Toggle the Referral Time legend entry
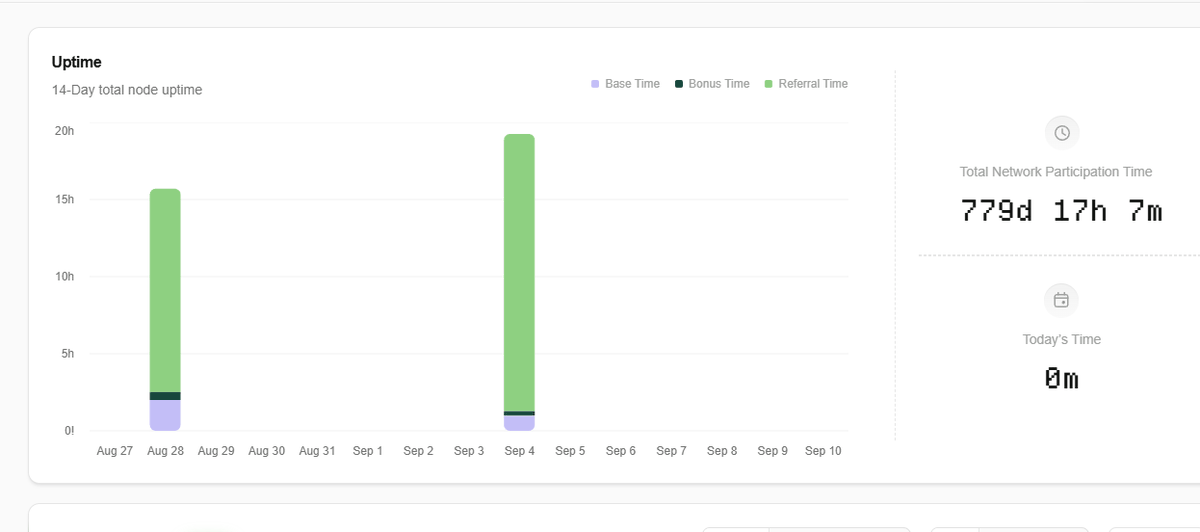Image resolution: width=1200 pixels, height=532 pixels. pos(806,84)
